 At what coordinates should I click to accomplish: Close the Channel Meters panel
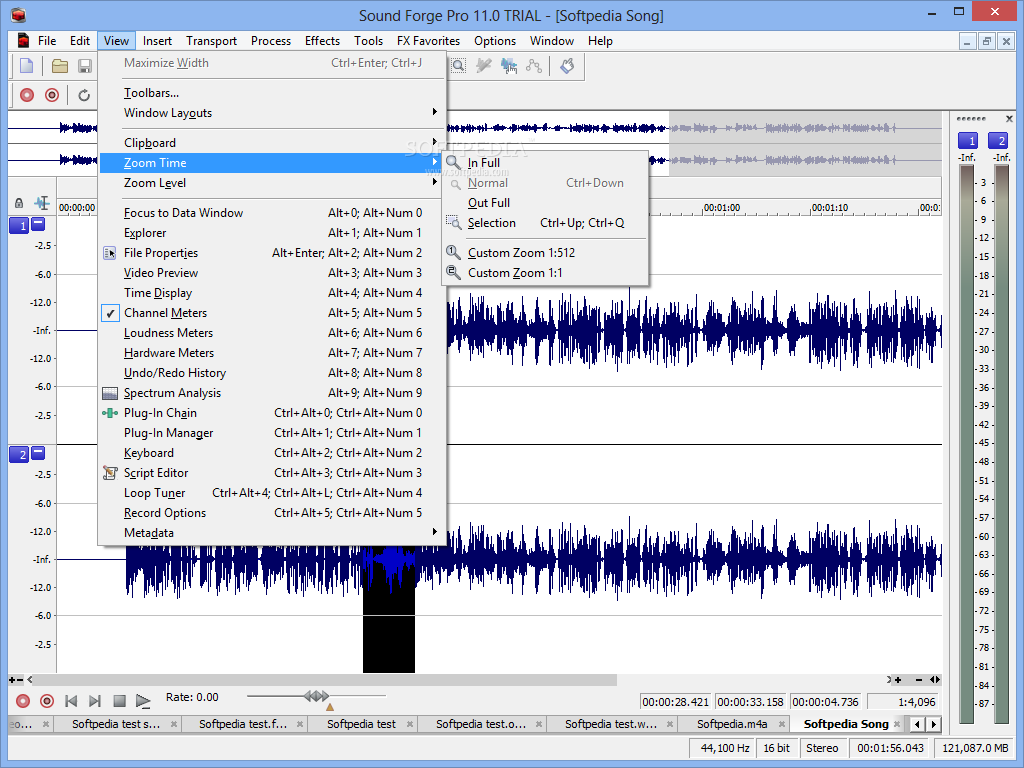(1009, 119)
